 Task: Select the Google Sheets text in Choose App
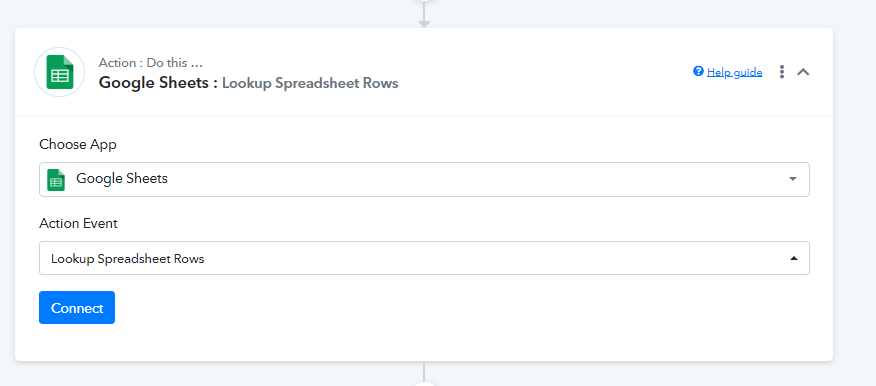coord(122,179)
